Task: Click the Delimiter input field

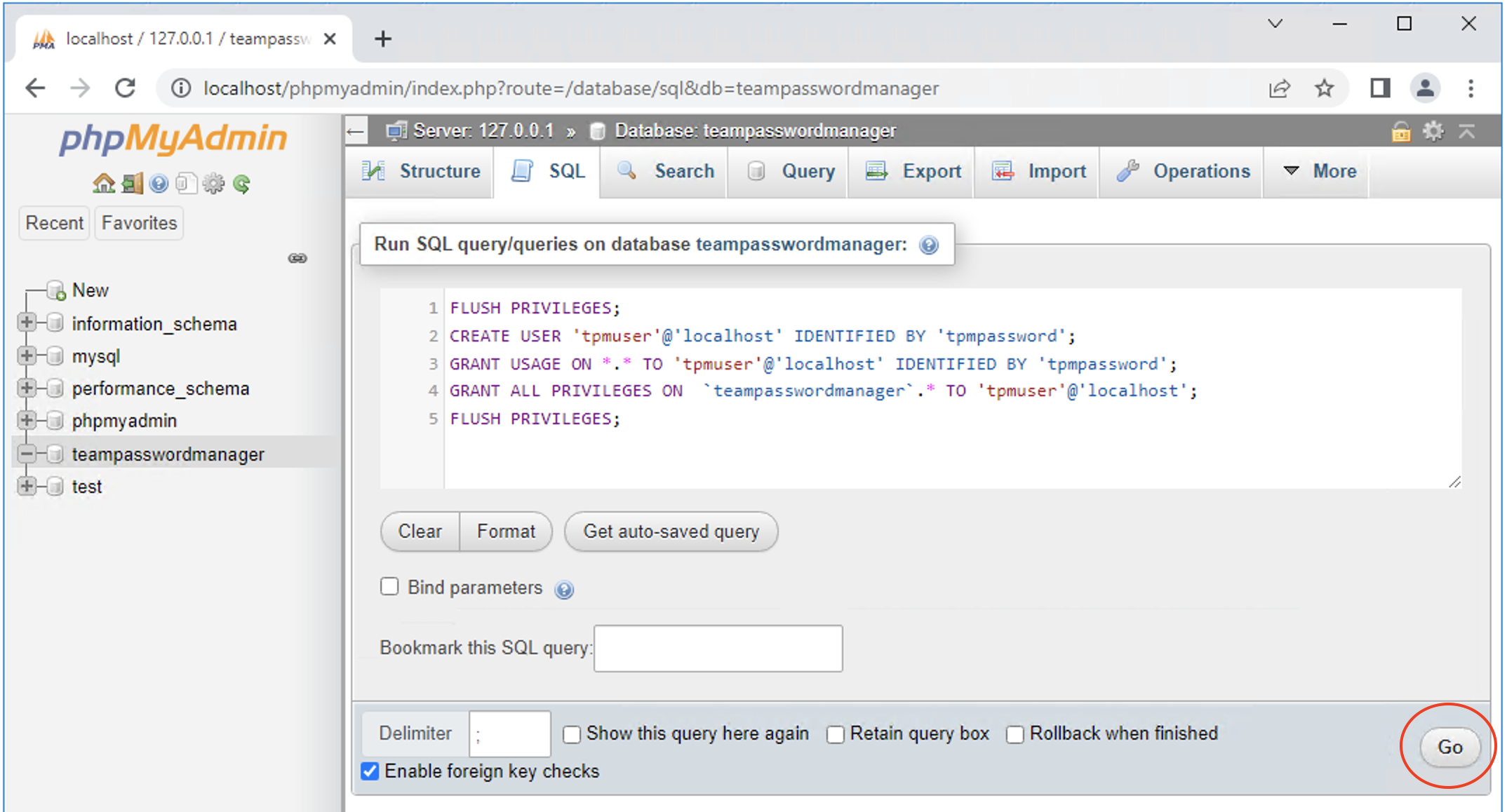Action: (x=510, y=734)
